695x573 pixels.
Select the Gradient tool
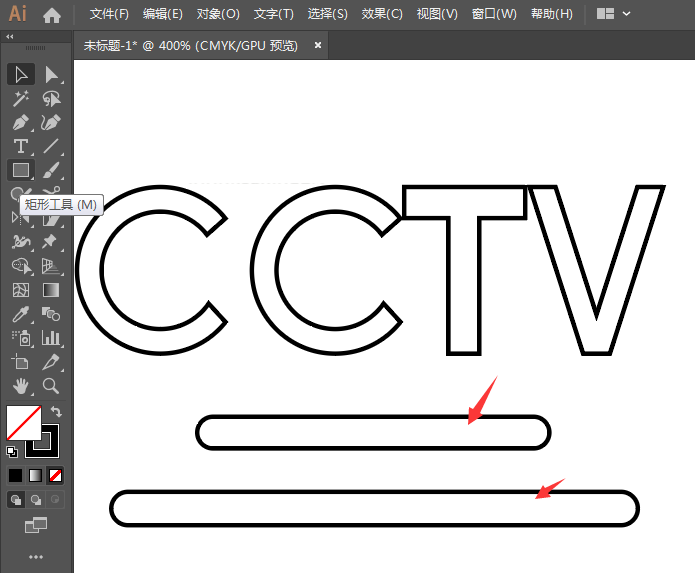pyautogui.click(x=51, y=290)
